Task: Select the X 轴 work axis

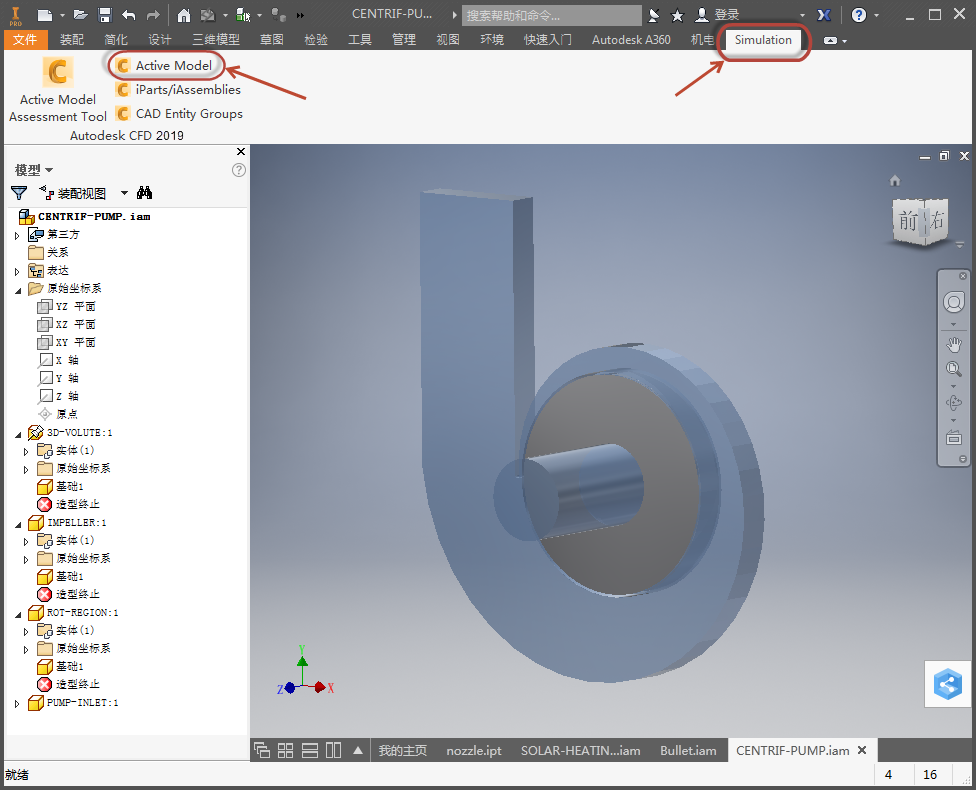Action: pos(59,360)
